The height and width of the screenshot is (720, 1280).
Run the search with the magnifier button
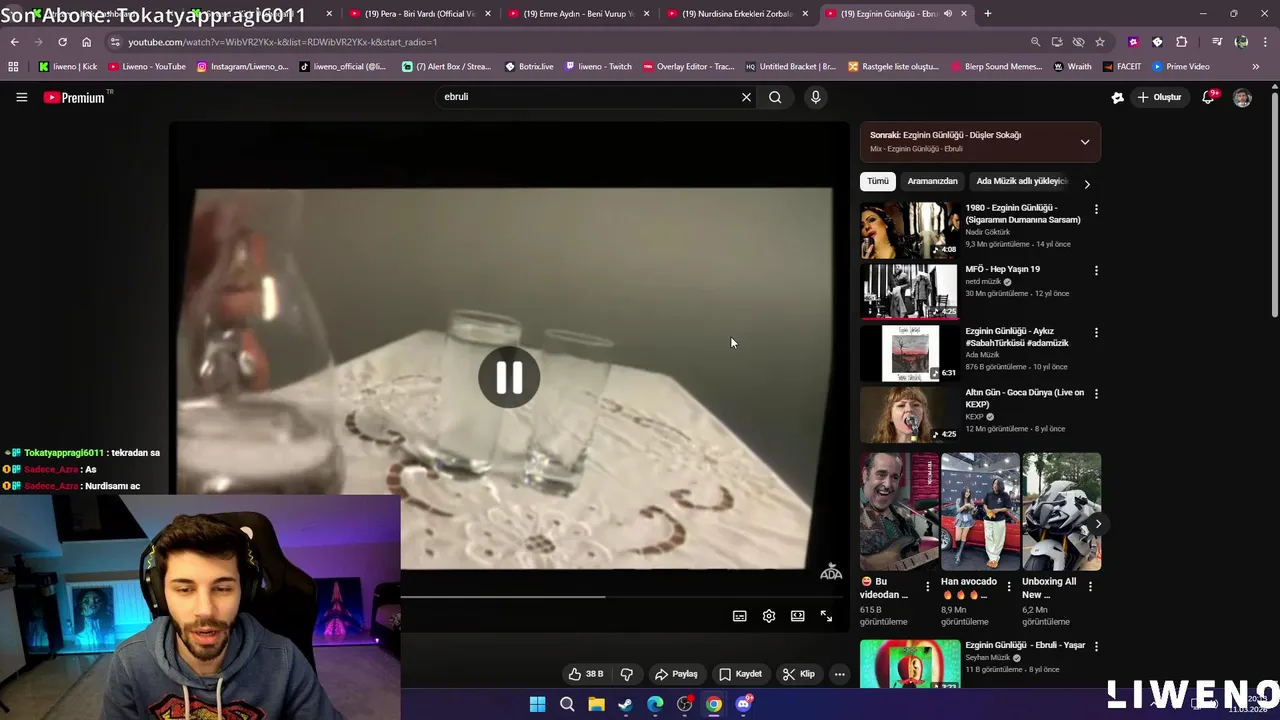coord(775,97)
